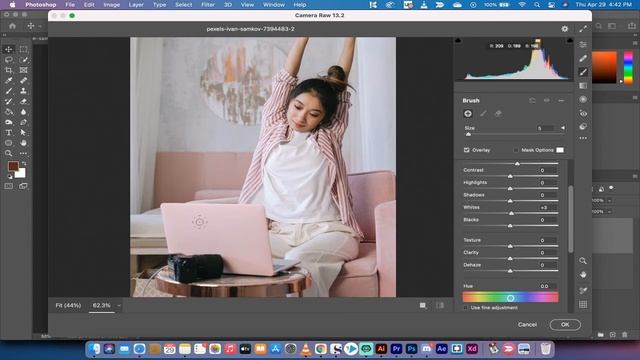
Task: Toggle the Overlay checkbox
Action: coord(467,150)
